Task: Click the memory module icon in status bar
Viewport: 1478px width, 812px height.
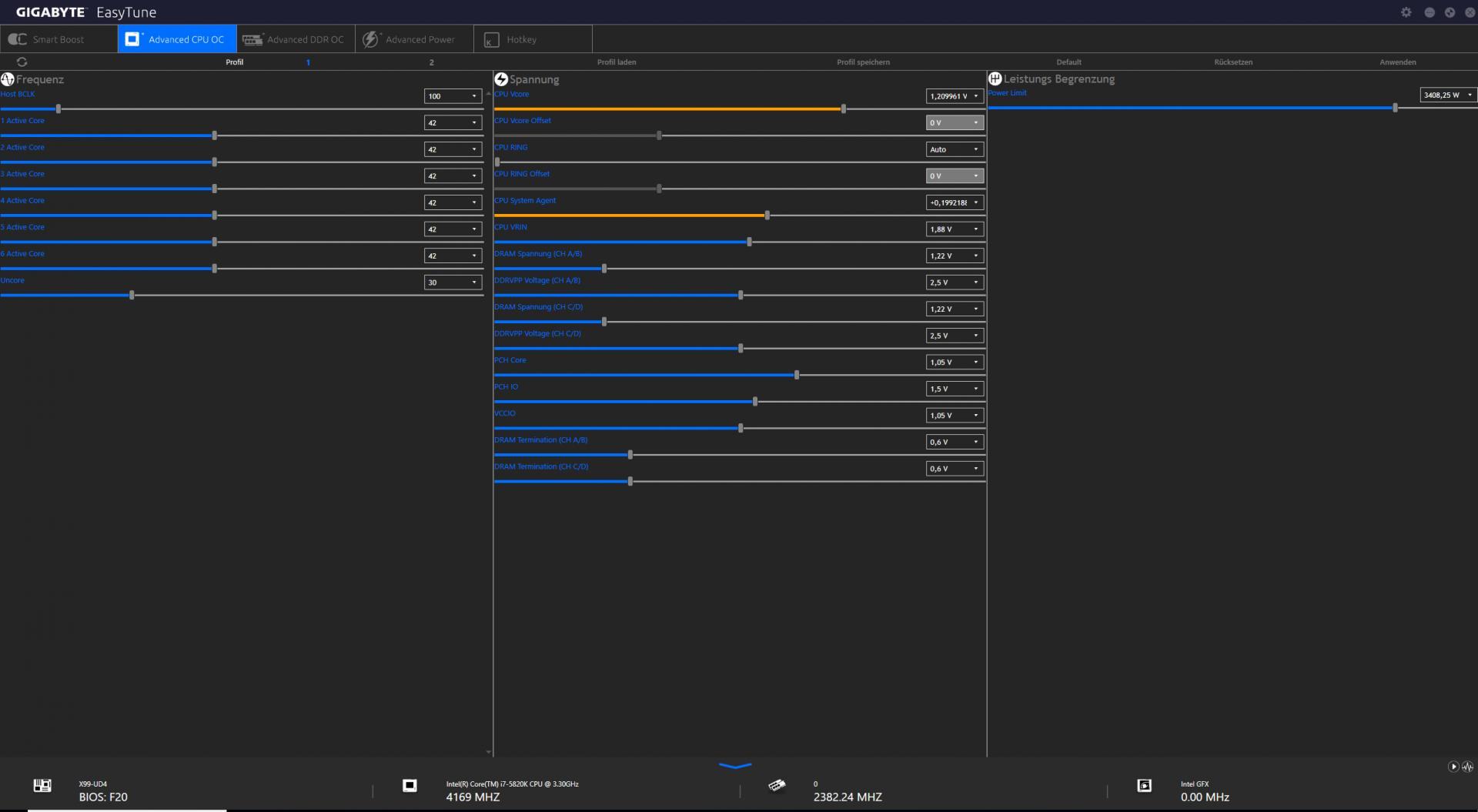Action: tap(777, 785)
